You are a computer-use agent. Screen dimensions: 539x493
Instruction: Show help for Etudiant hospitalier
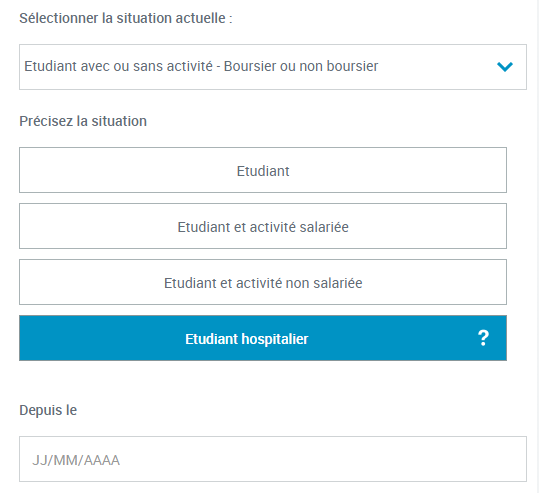point(483,338)
